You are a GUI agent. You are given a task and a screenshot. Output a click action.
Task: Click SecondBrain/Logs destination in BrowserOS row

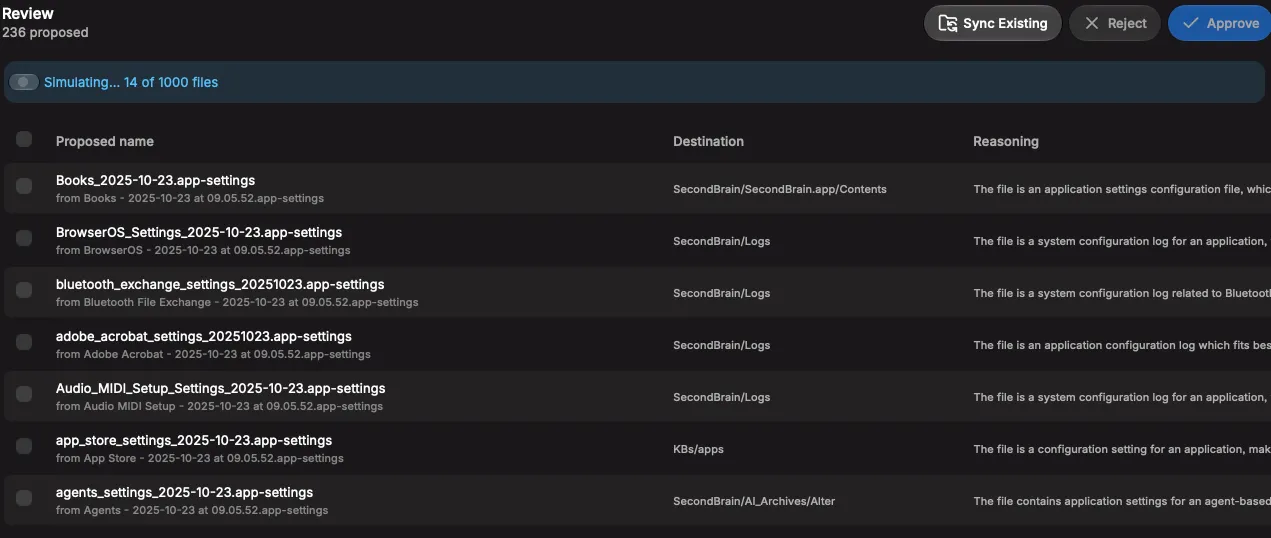pos(721,241)
